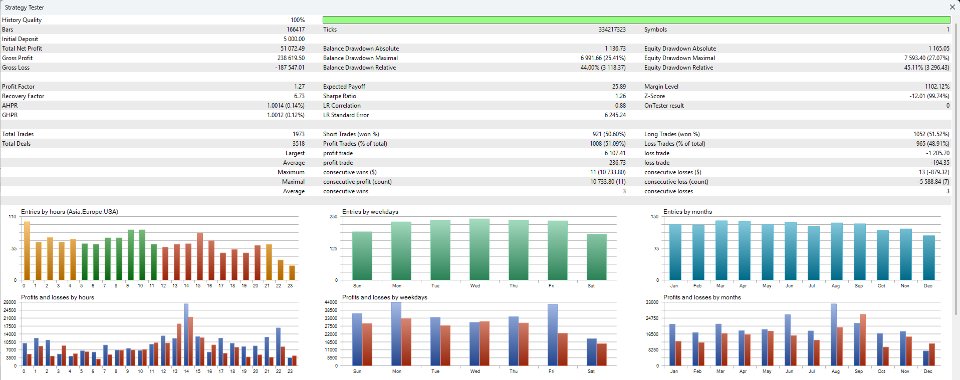Select the Total Deals label
Screen dimensions: 960x380
pos(17,144)
